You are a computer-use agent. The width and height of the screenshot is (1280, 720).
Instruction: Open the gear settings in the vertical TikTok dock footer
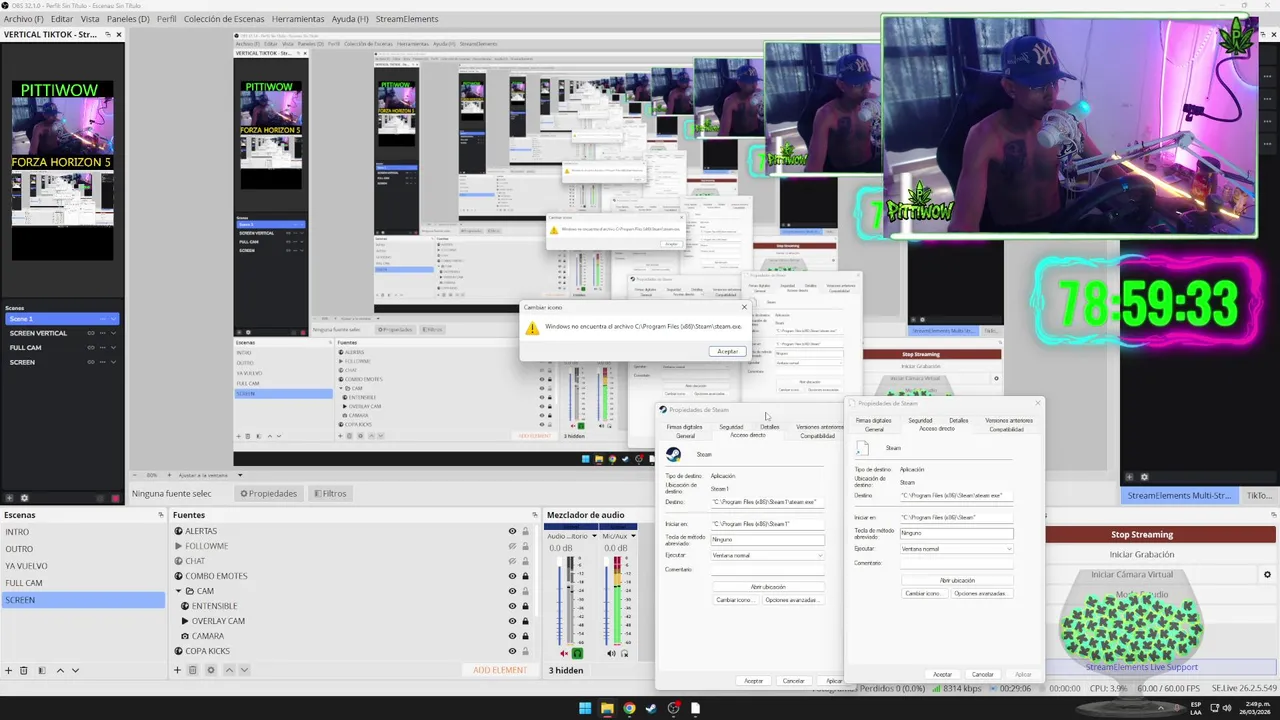24,498
